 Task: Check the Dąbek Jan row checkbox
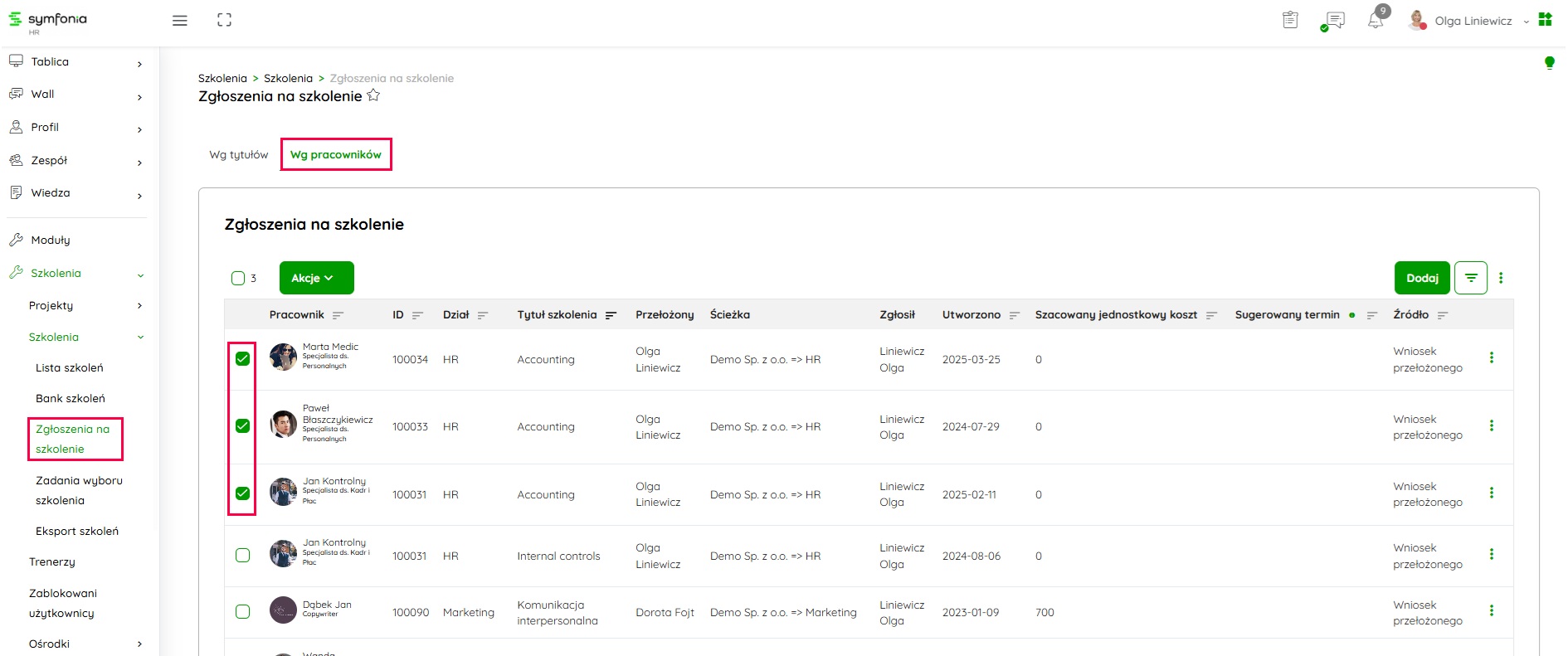(242, 612)
